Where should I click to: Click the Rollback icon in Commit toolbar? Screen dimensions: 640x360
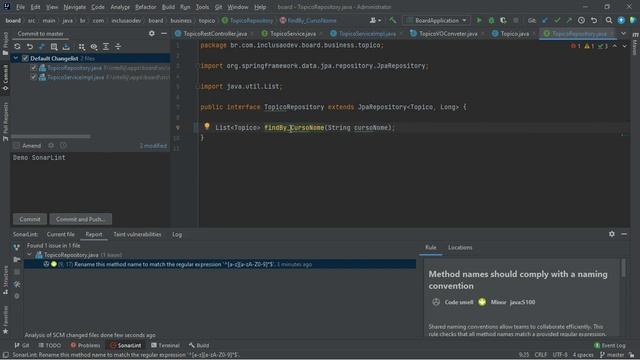point(30,47)
